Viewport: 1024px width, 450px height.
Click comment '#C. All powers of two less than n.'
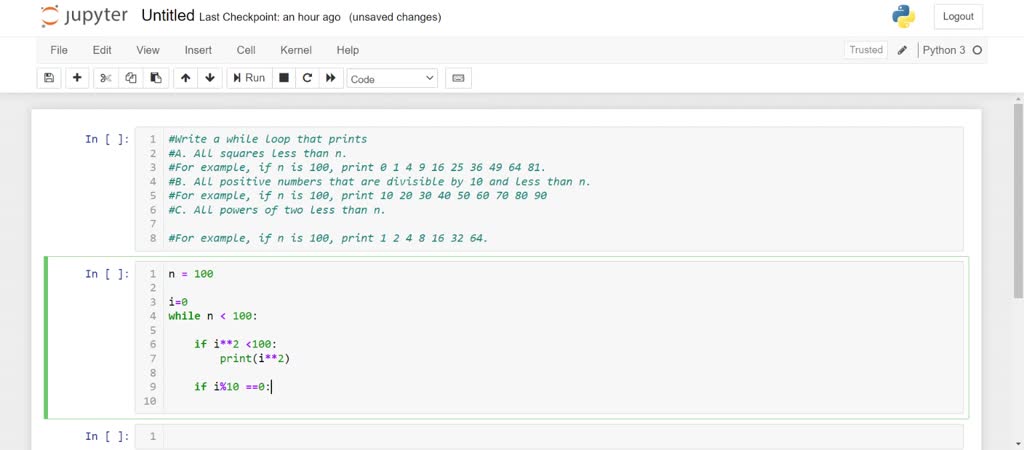coord(277,210)
